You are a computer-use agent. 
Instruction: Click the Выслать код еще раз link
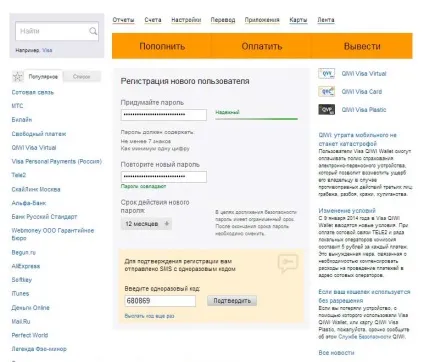click(x=149, y=316)
